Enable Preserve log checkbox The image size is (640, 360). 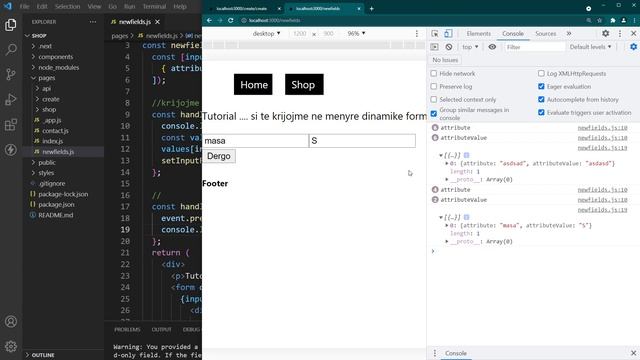coord(433,87)
